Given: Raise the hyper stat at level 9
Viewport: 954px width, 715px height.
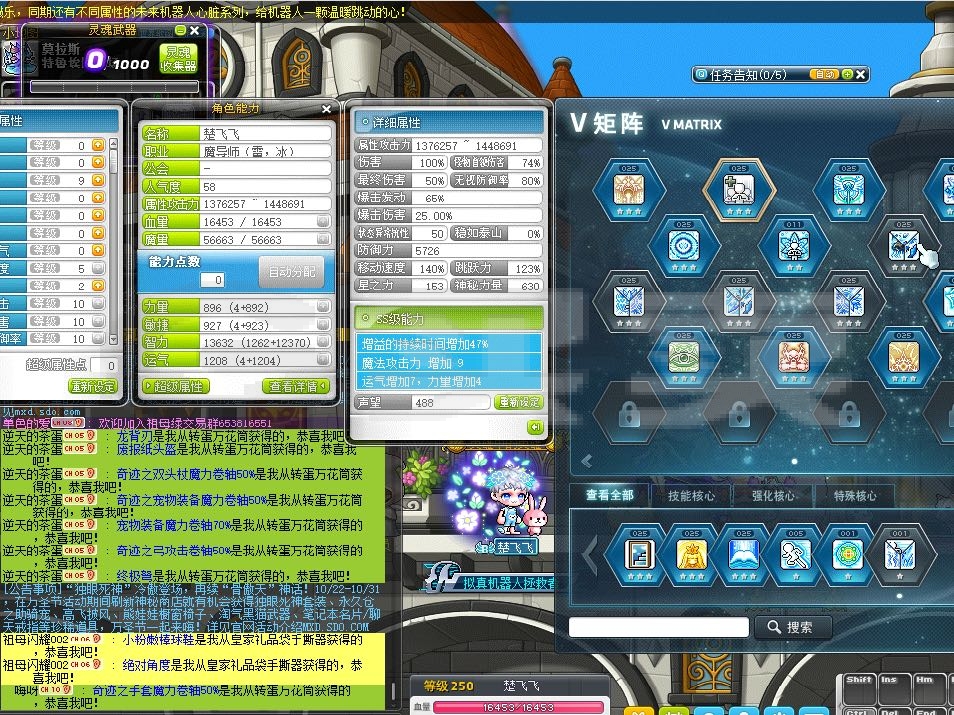Looking at the screenshot, I should tap(98, 180).
